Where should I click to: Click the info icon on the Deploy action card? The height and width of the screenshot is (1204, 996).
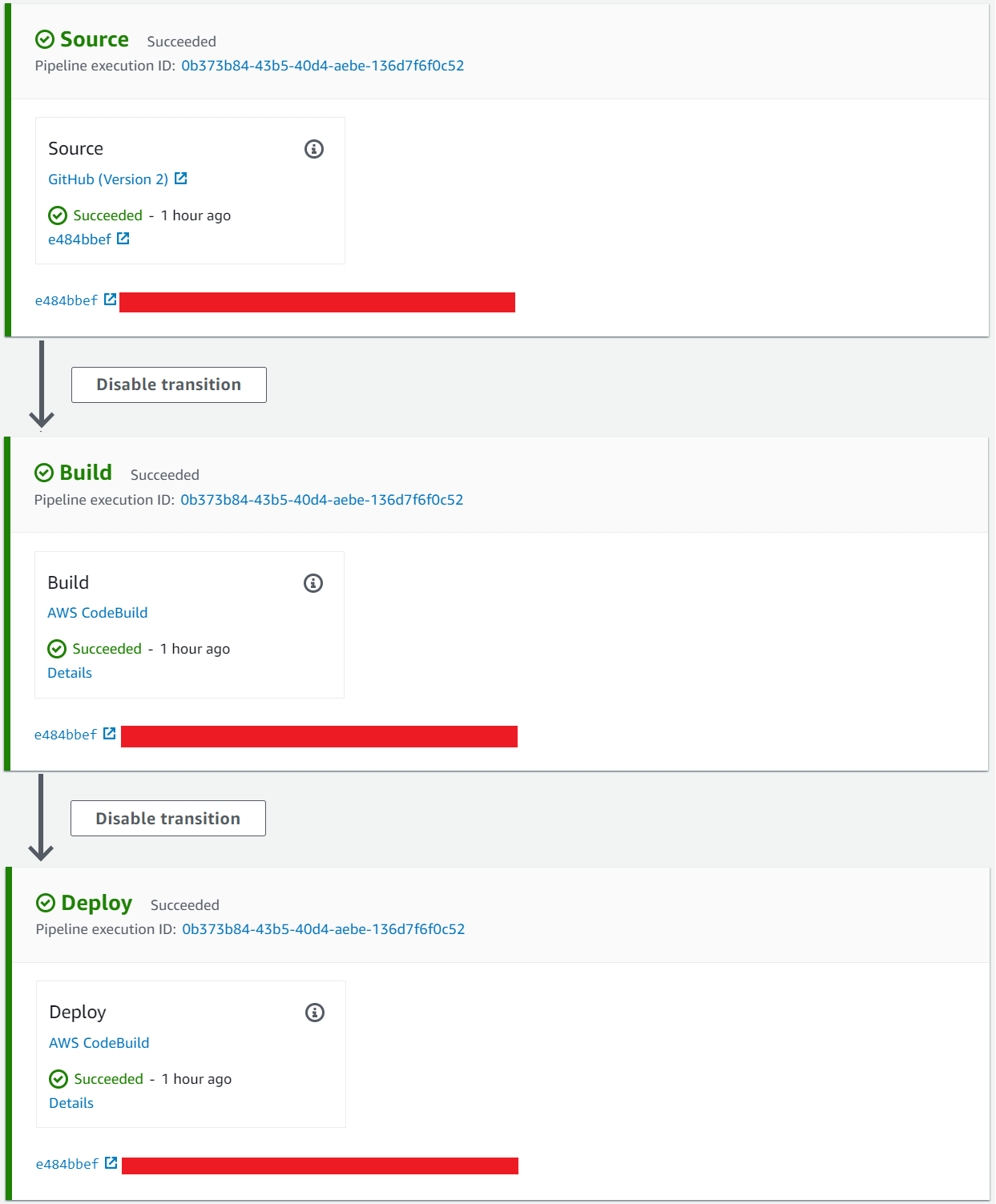pyautogui.click(x=314, y=1012)
